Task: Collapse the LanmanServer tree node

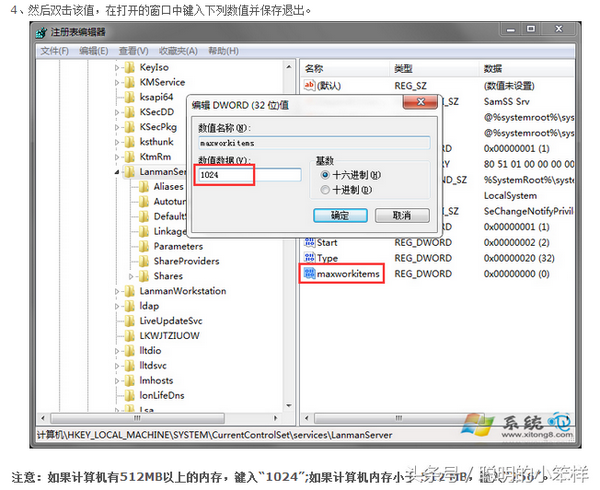Action: tap(117, 172)
